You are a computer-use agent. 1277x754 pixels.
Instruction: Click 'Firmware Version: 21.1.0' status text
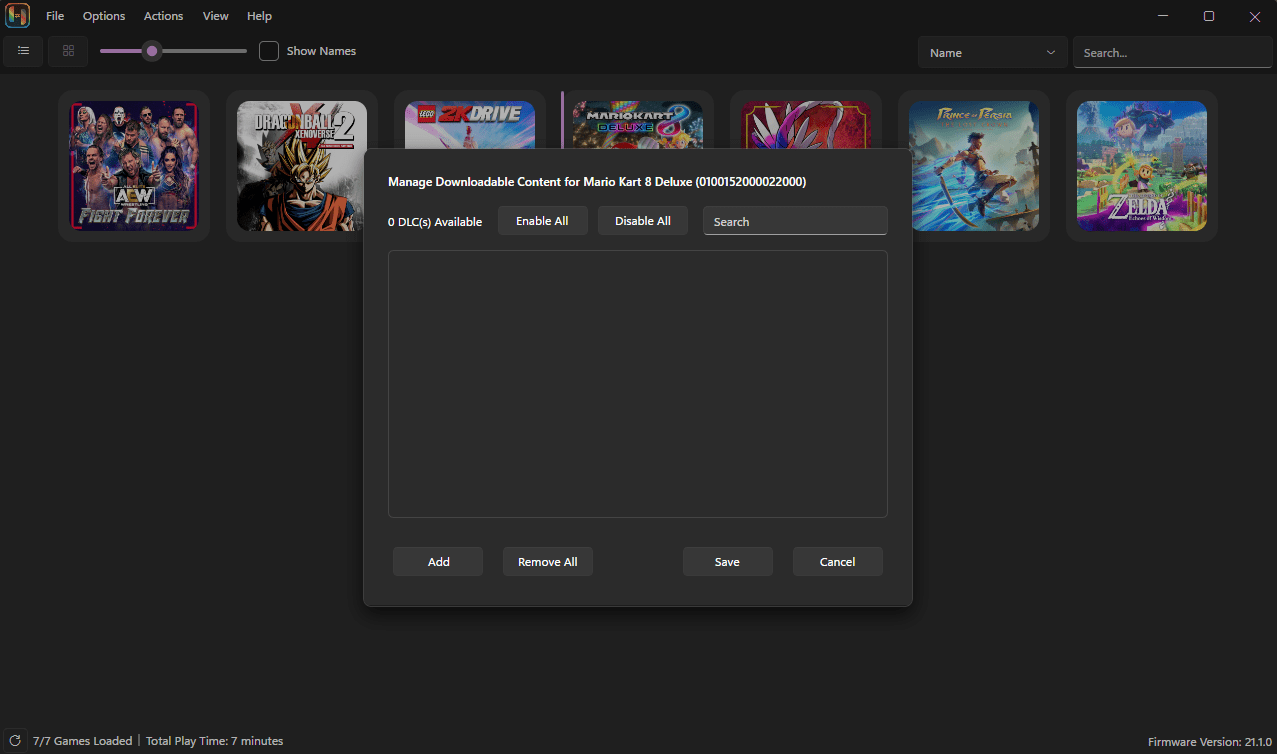pyautogui.click(x=1209, y=742)
